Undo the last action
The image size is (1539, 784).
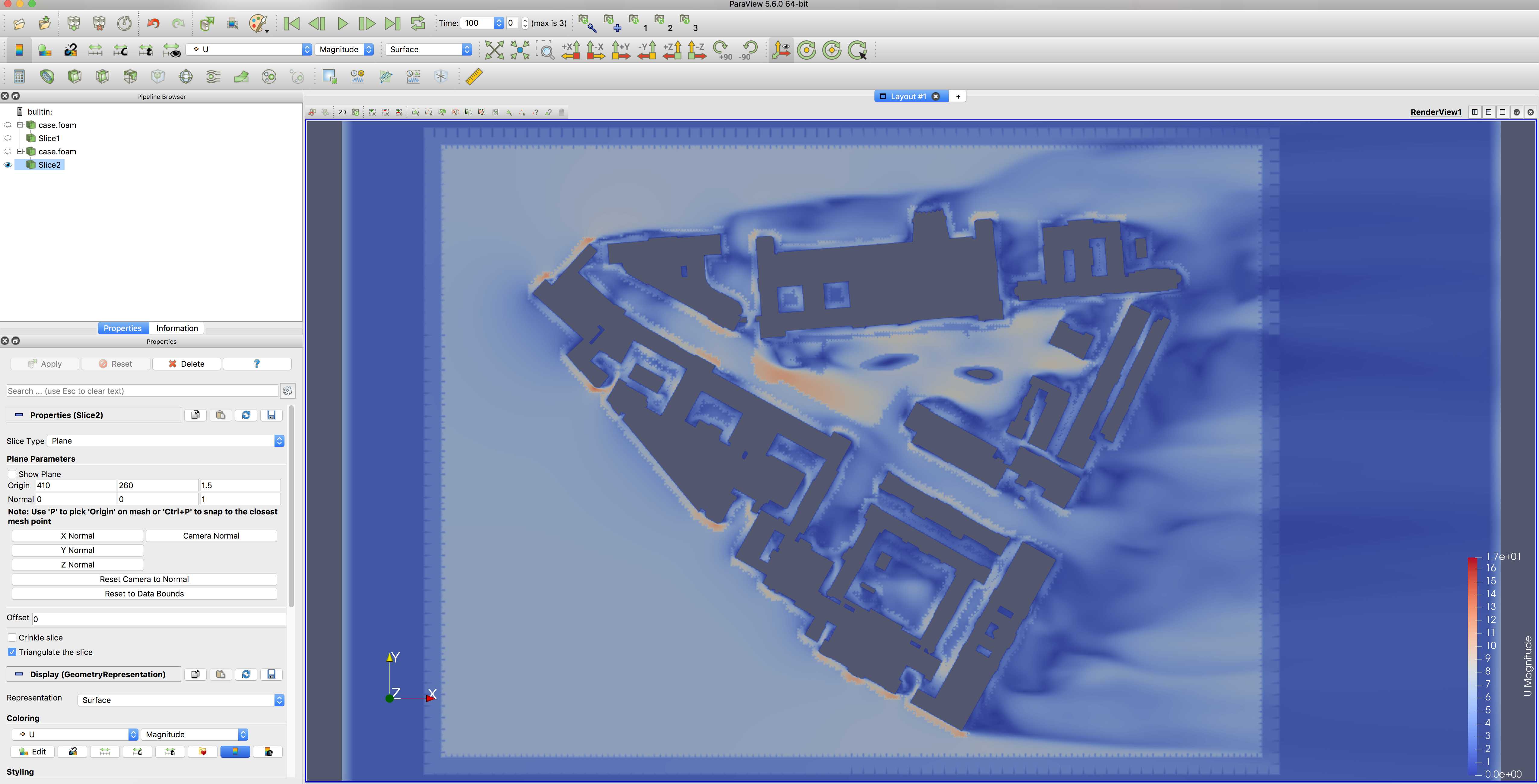[153, 23]
